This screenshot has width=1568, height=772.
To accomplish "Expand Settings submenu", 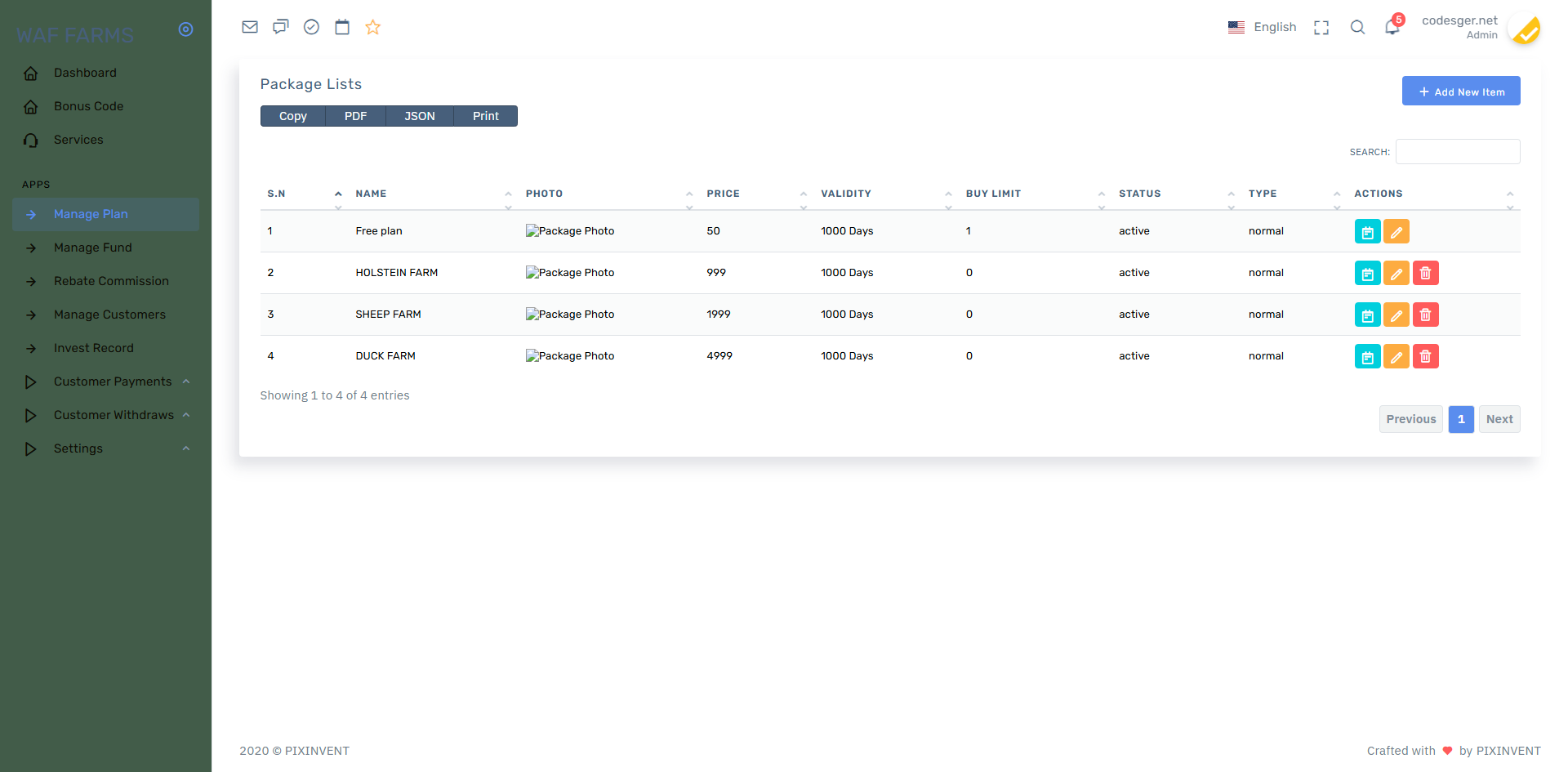I will tap(105, 448).
